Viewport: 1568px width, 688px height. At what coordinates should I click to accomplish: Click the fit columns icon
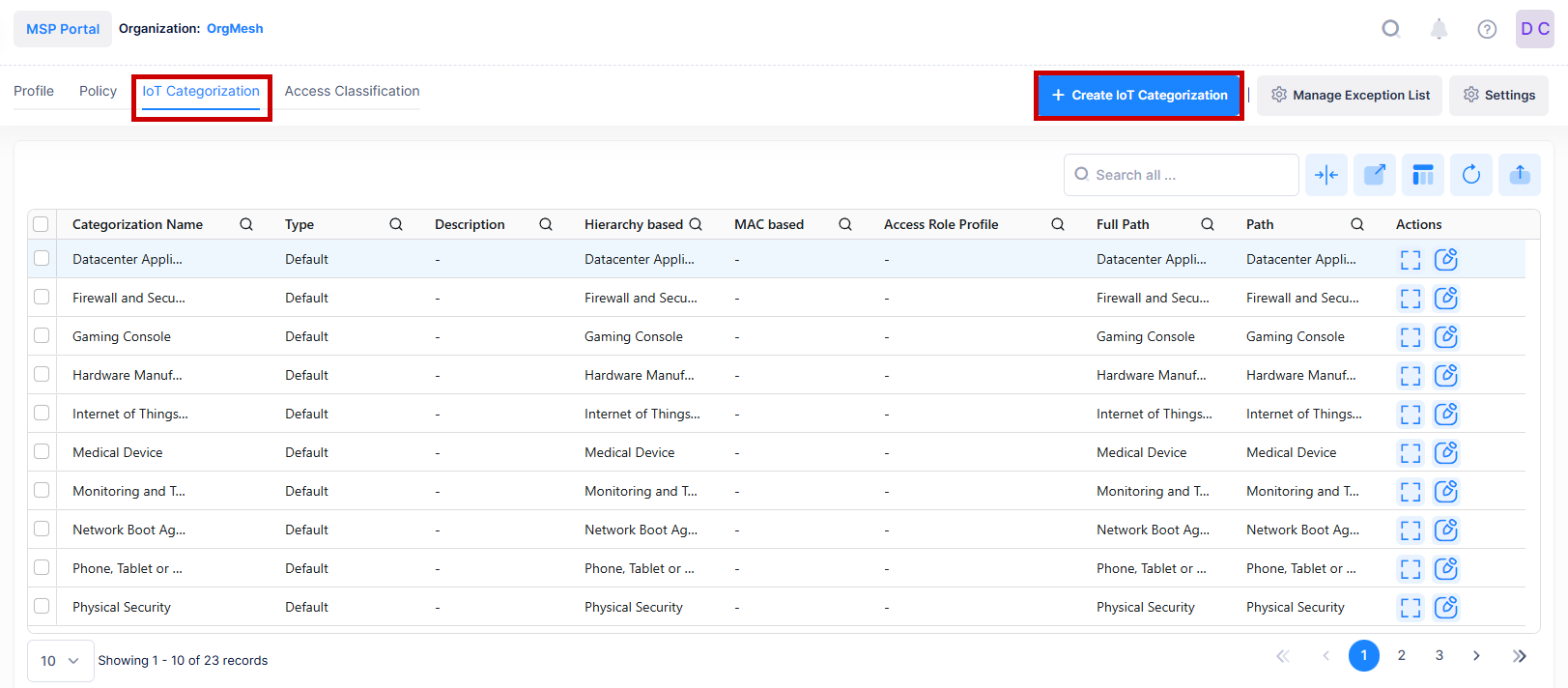point(1326,175)
